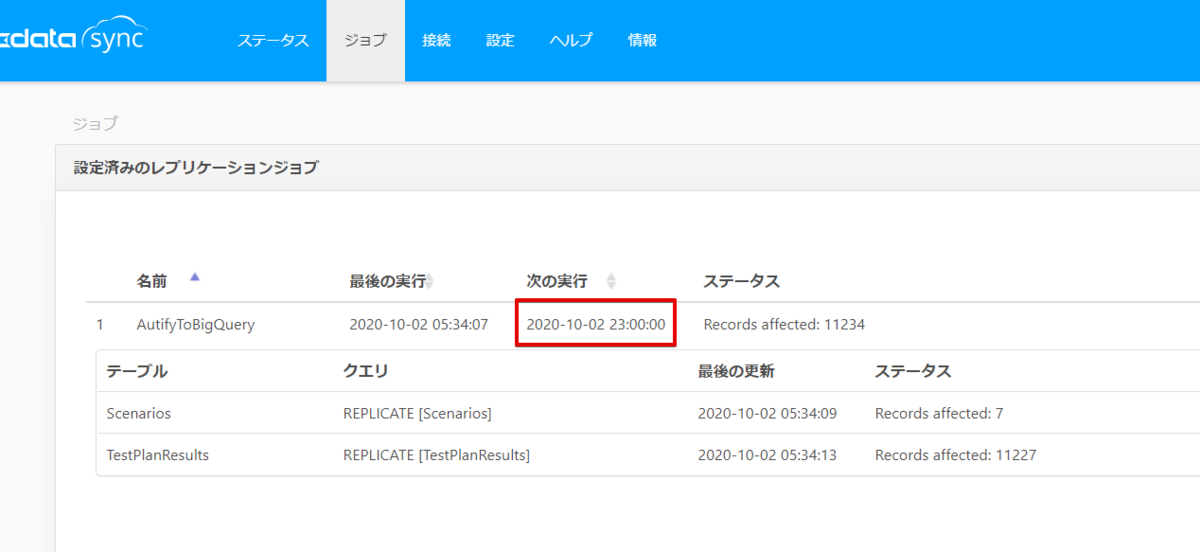Click sort arrows beside 最後の実行
1200x552 pixels.
pos(429,282)
